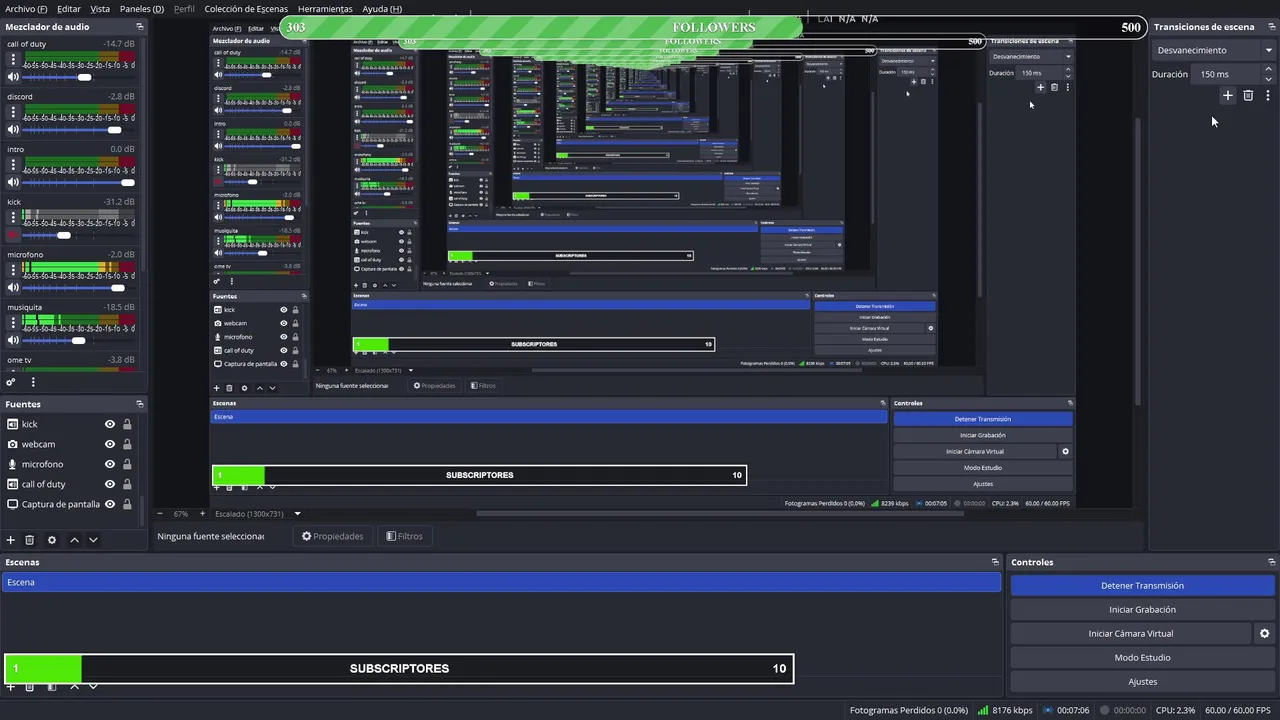This screenshot has width=1280, height=720.
Task: Open intro audio options menu
Action: (13, 164)
